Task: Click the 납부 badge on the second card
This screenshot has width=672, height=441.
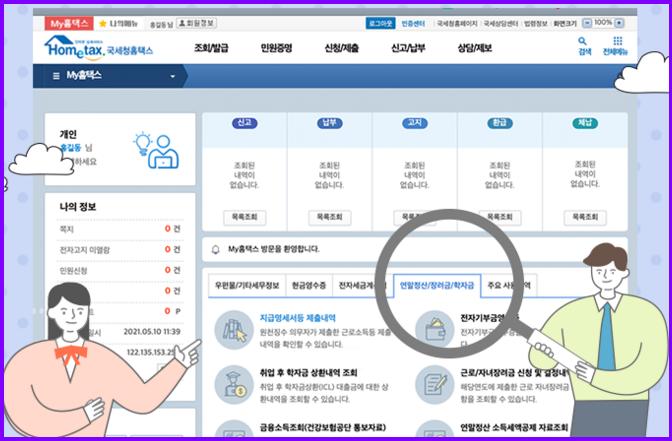Action: tap(329, 123)
